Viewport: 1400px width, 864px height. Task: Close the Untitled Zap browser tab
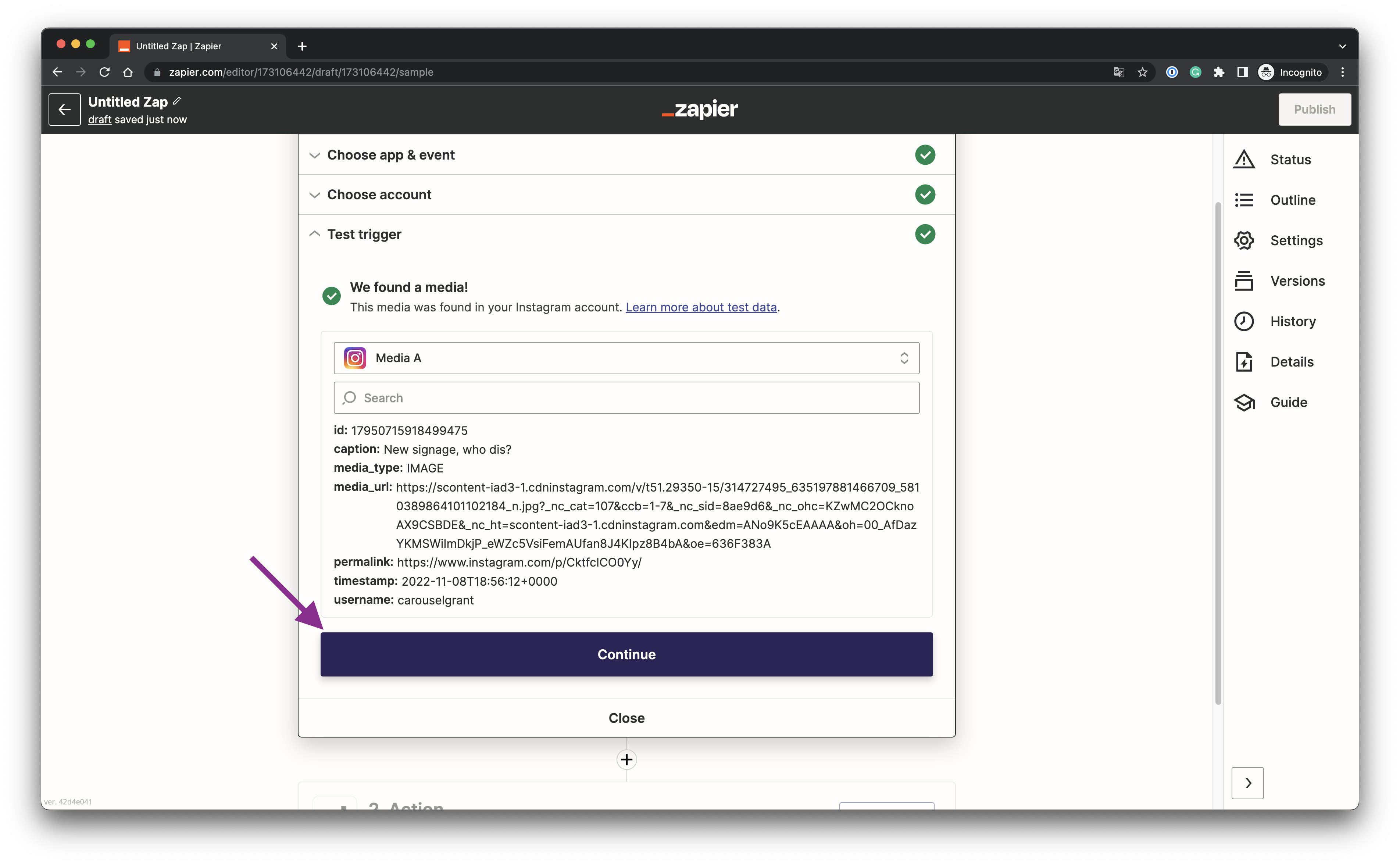(x=274, y=46)
